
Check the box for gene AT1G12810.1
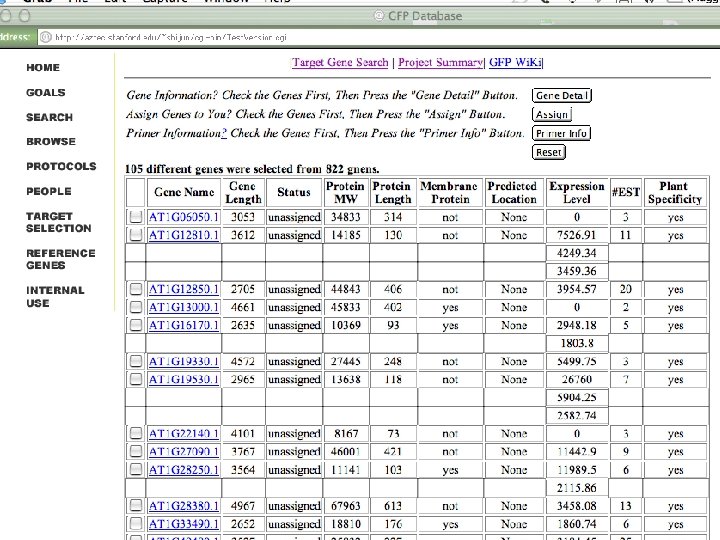coord(135,235)
